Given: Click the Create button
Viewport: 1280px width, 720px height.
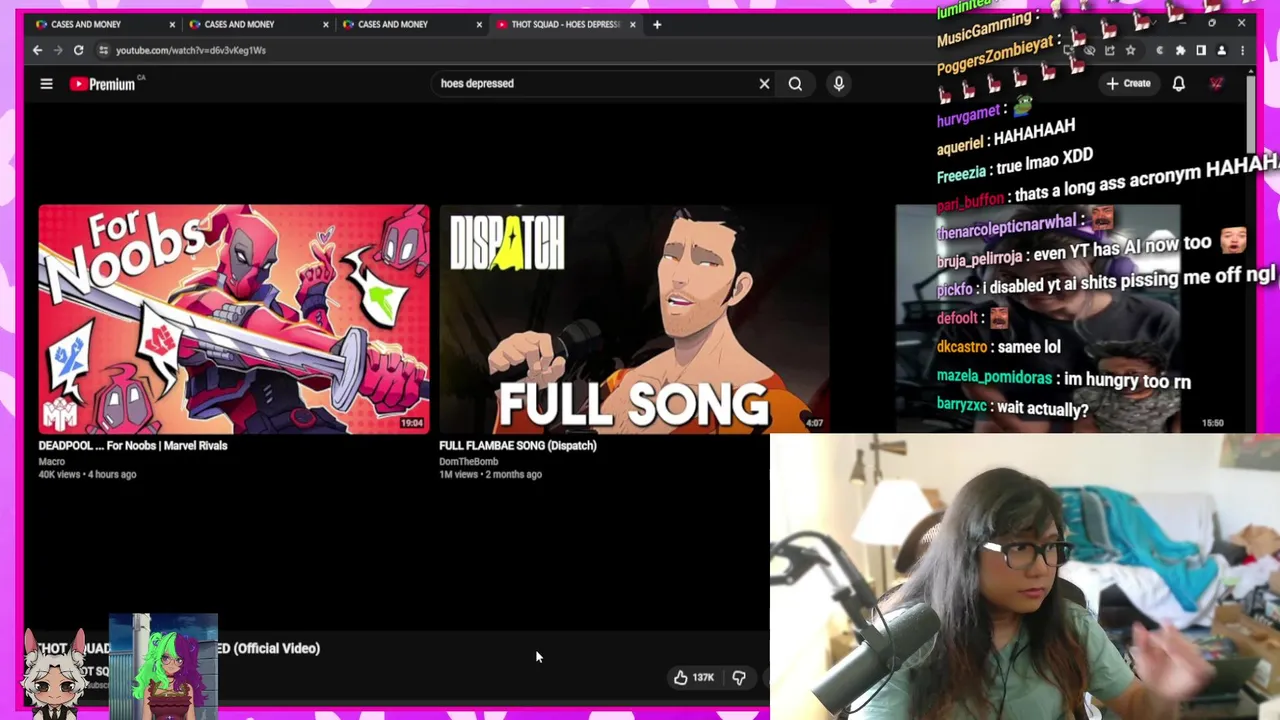Looking at the screenshot, I should click(1129, 84).
